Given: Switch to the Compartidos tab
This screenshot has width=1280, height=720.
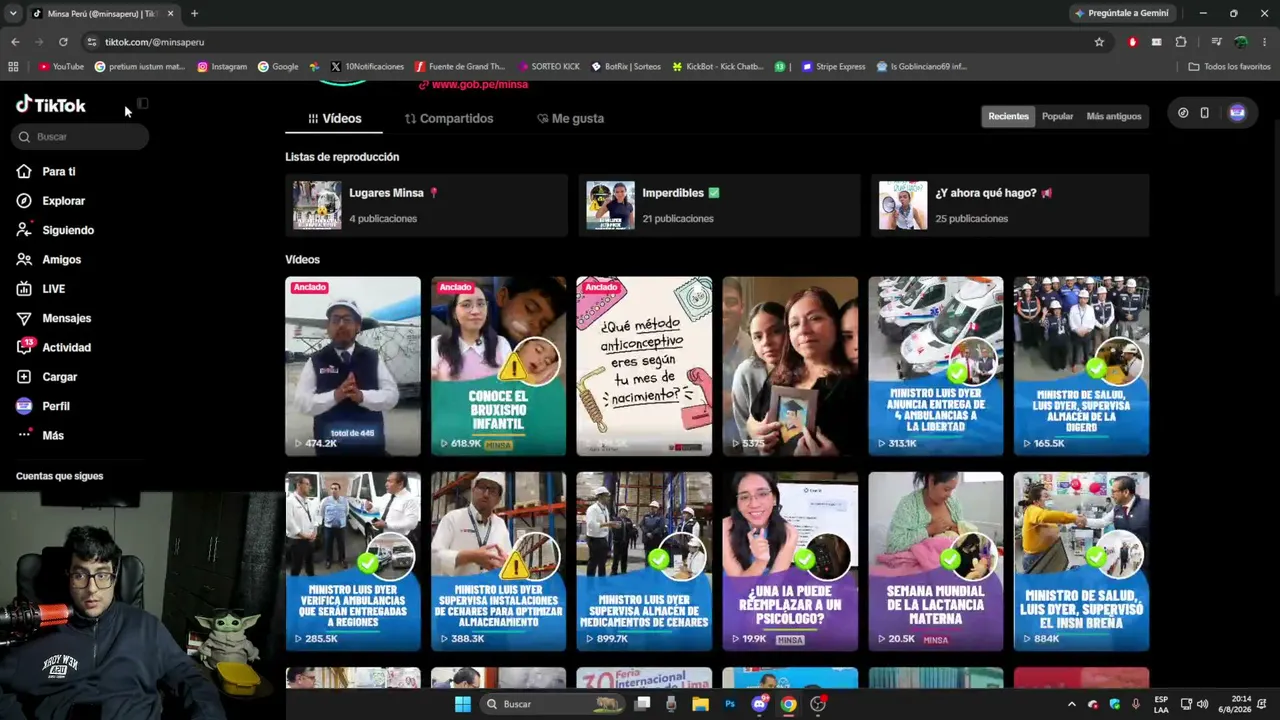Looking at the screenshot, I should [449, 118].
